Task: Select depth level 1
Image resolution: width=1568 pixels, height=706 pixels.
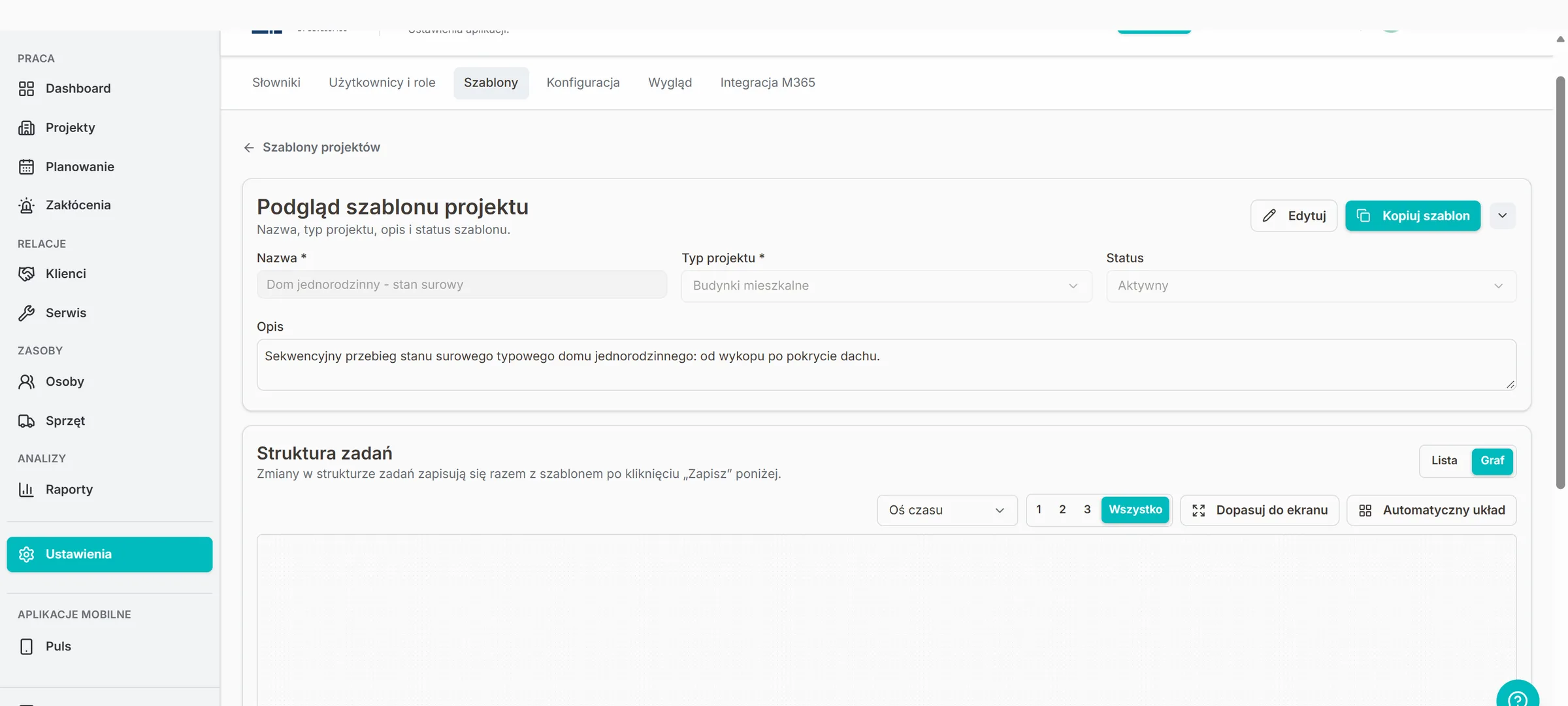Action: [x=1039, y=510]
